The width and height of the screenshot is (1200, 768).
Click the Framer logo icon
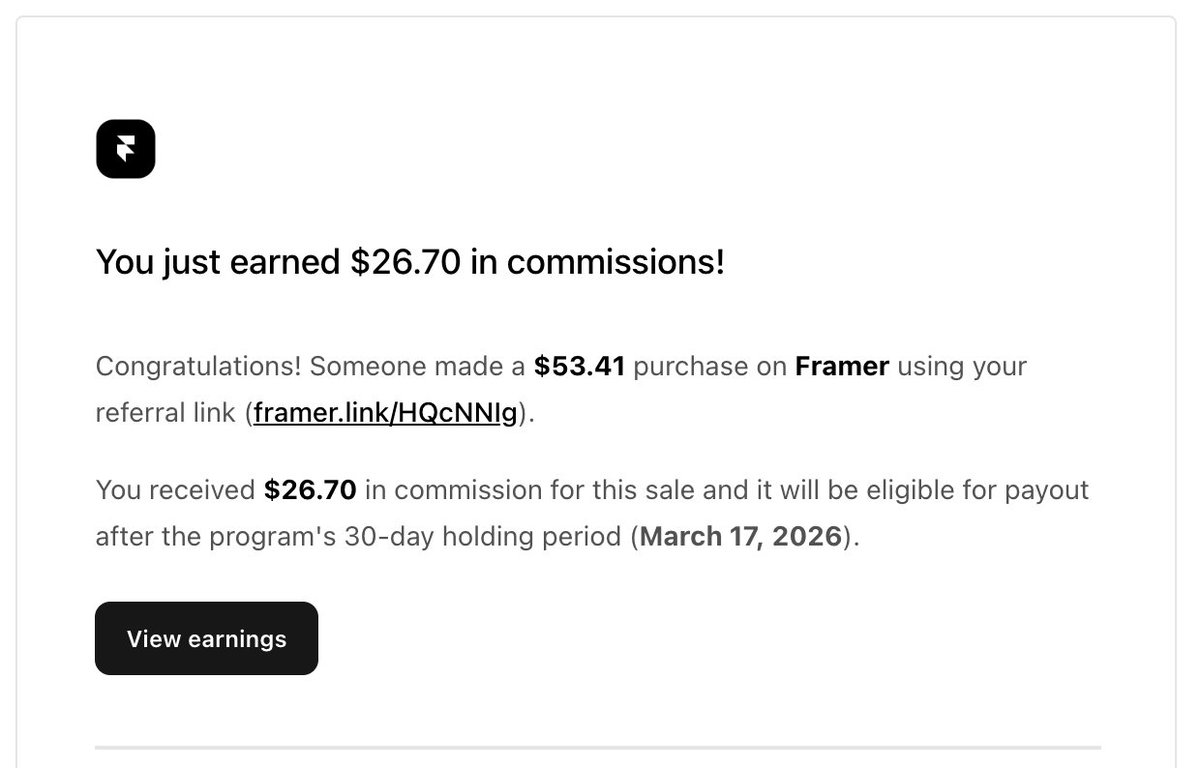125,149
